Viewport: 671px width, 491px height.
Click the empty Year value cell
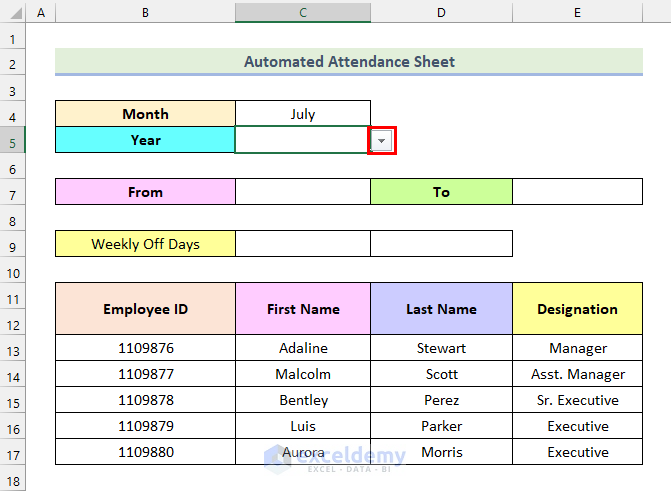click(303, 140)
